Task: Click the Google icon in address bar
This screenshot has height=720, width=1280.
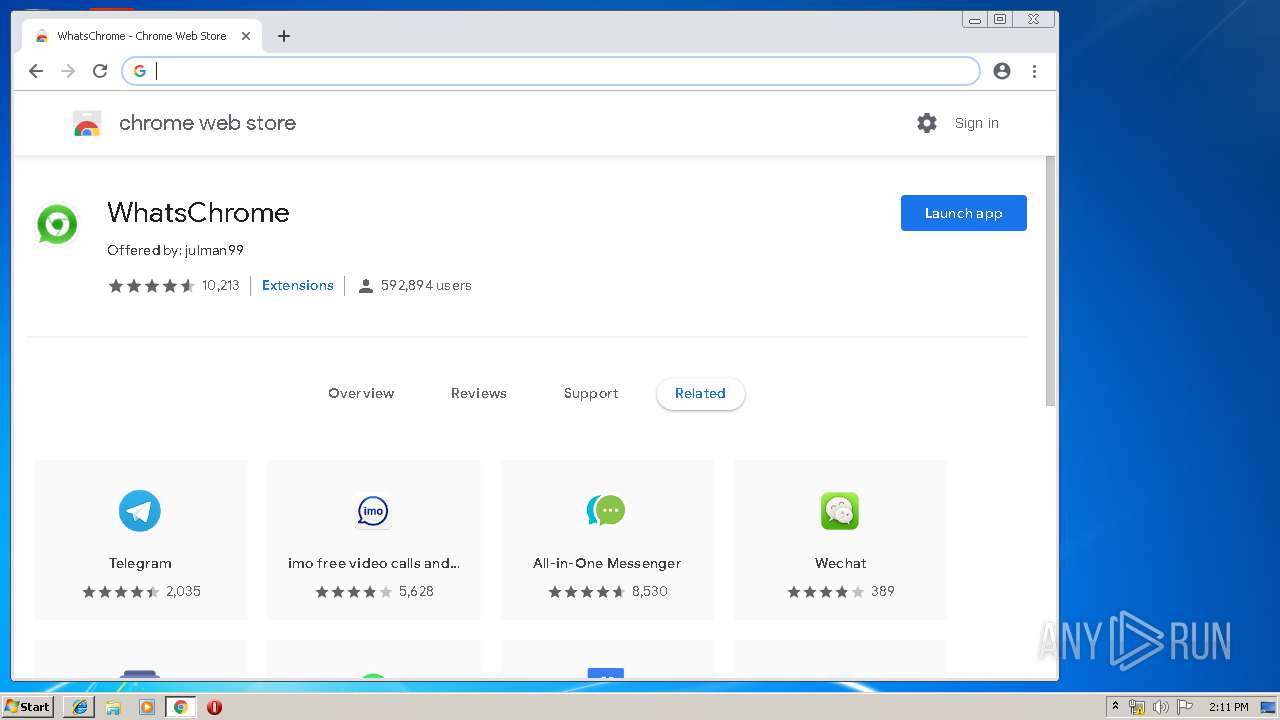Action: tap(140, 71)
